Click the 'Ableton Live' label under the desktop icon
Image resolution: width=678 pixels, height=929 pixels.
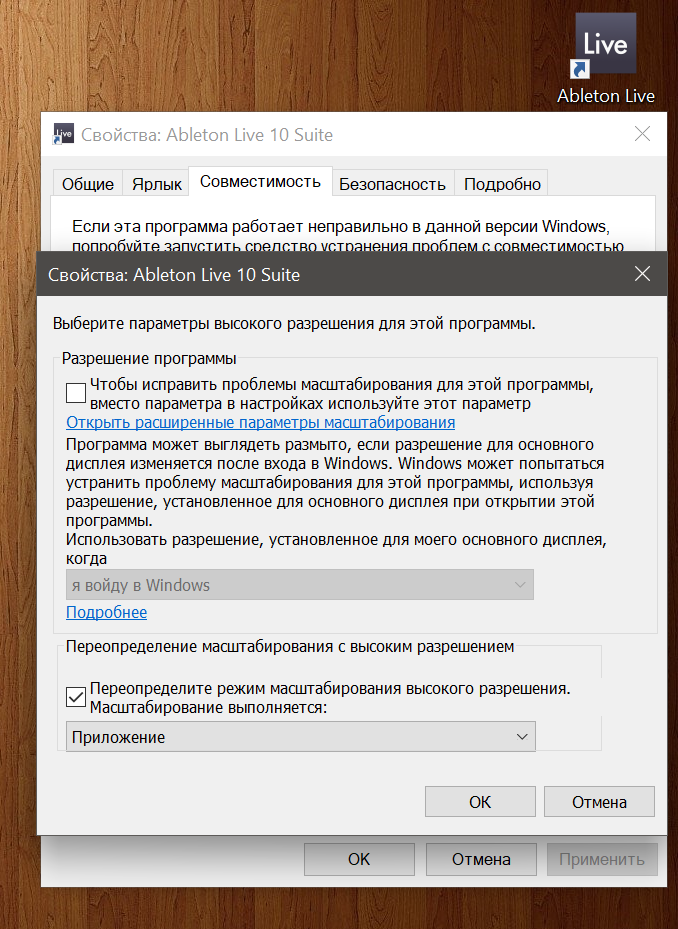pyautogui.click(x=606, y=96)
